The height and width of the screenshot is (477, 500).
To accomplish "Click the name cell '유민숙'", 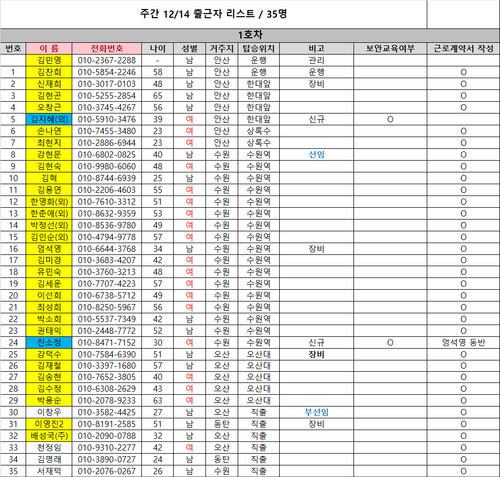I will click(x=49, y=272).
